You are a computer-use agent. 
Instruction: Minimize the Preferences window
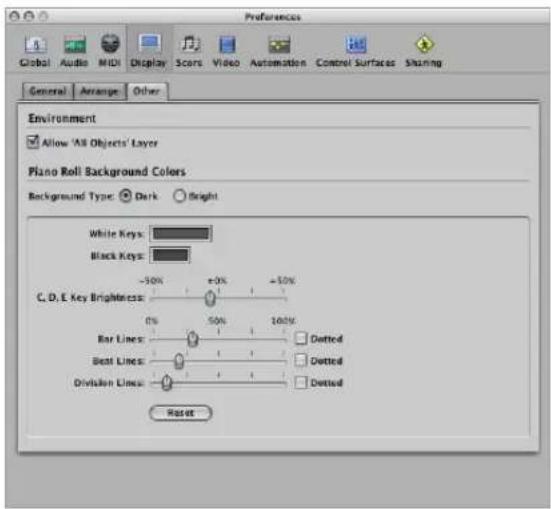click(x=29, y=16)
